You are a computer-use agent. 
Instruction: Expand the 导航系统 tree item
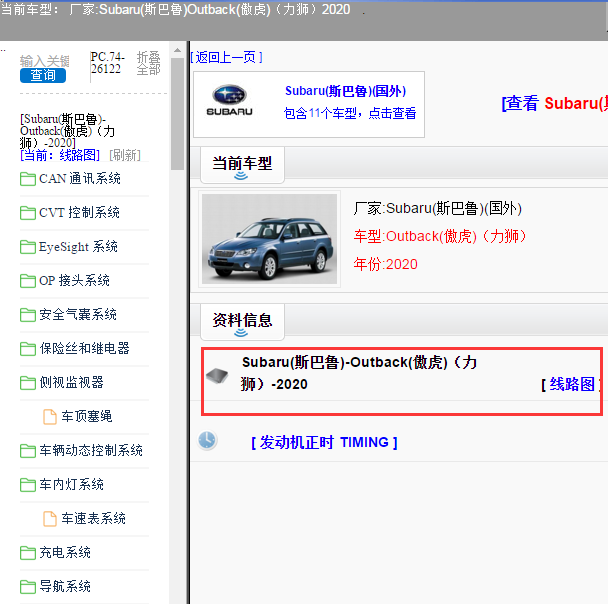pyautogui.click(x=65, y=587)
